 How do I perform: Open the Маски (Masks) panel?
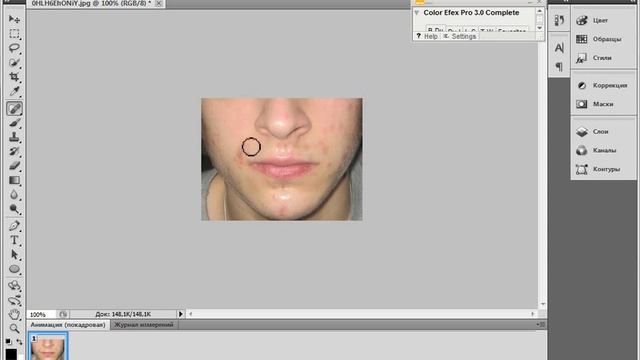pyautogui.click(x=603, y=104)
